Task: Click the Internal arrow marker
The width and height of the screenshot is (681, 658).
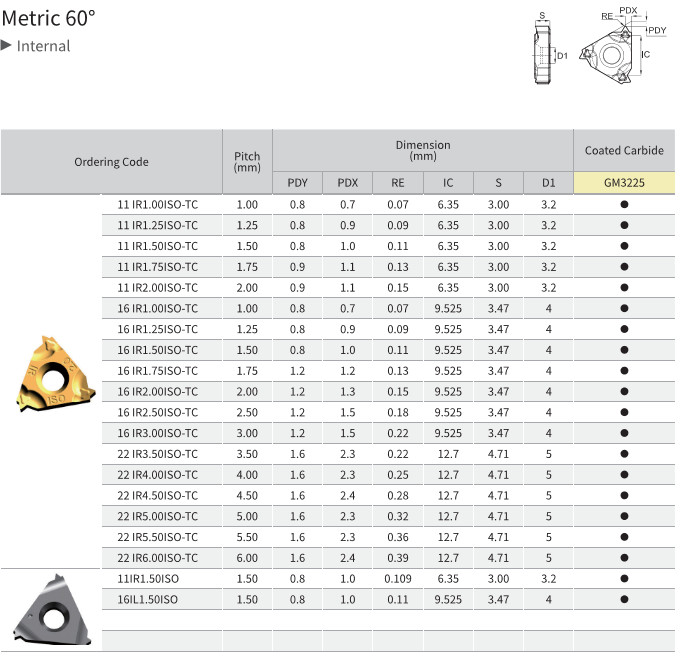Action: click(x=6, y=45)
